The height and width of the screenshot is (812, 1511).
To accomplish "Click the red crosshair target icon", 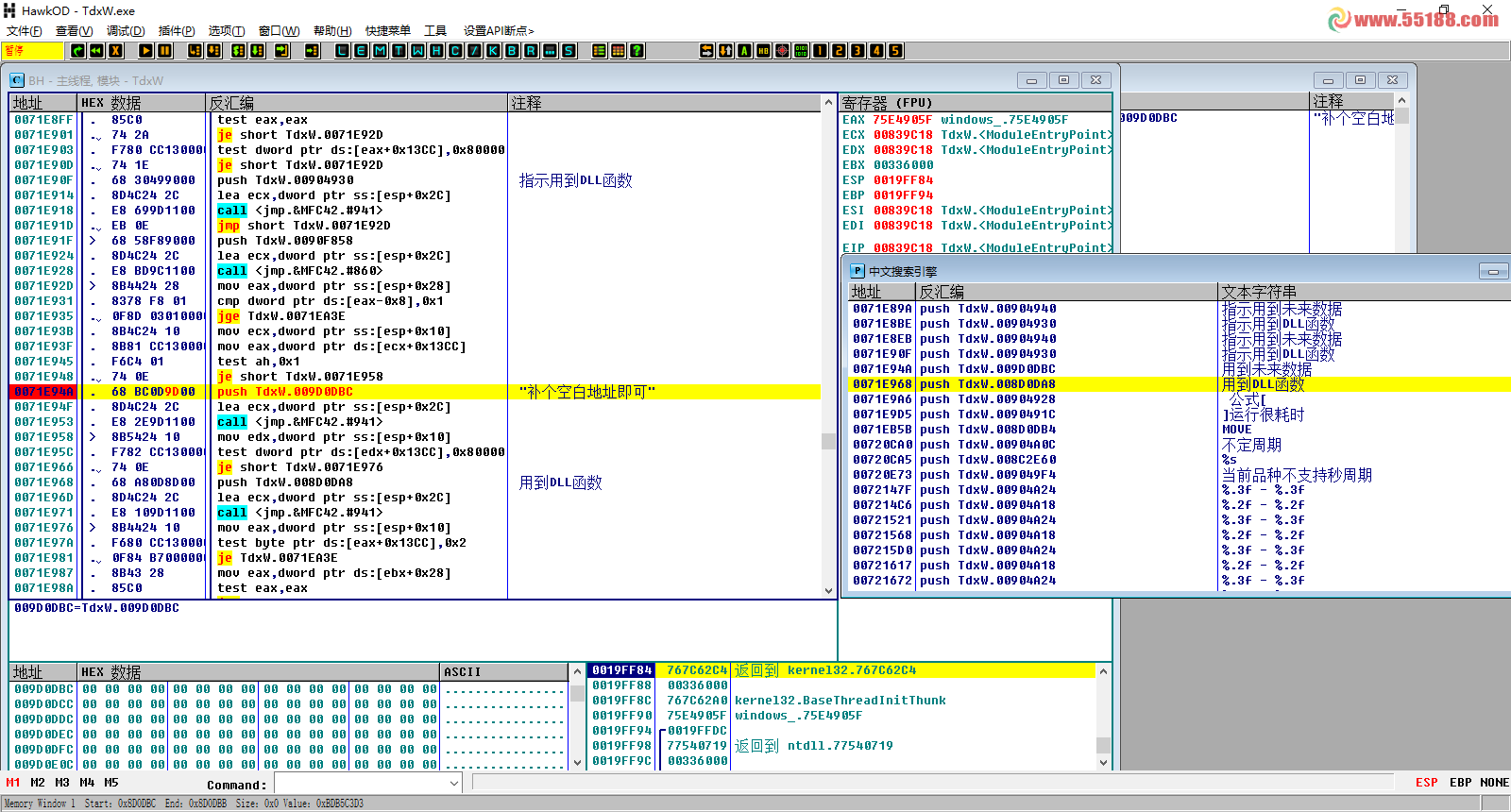I will (x=783, y=51).
